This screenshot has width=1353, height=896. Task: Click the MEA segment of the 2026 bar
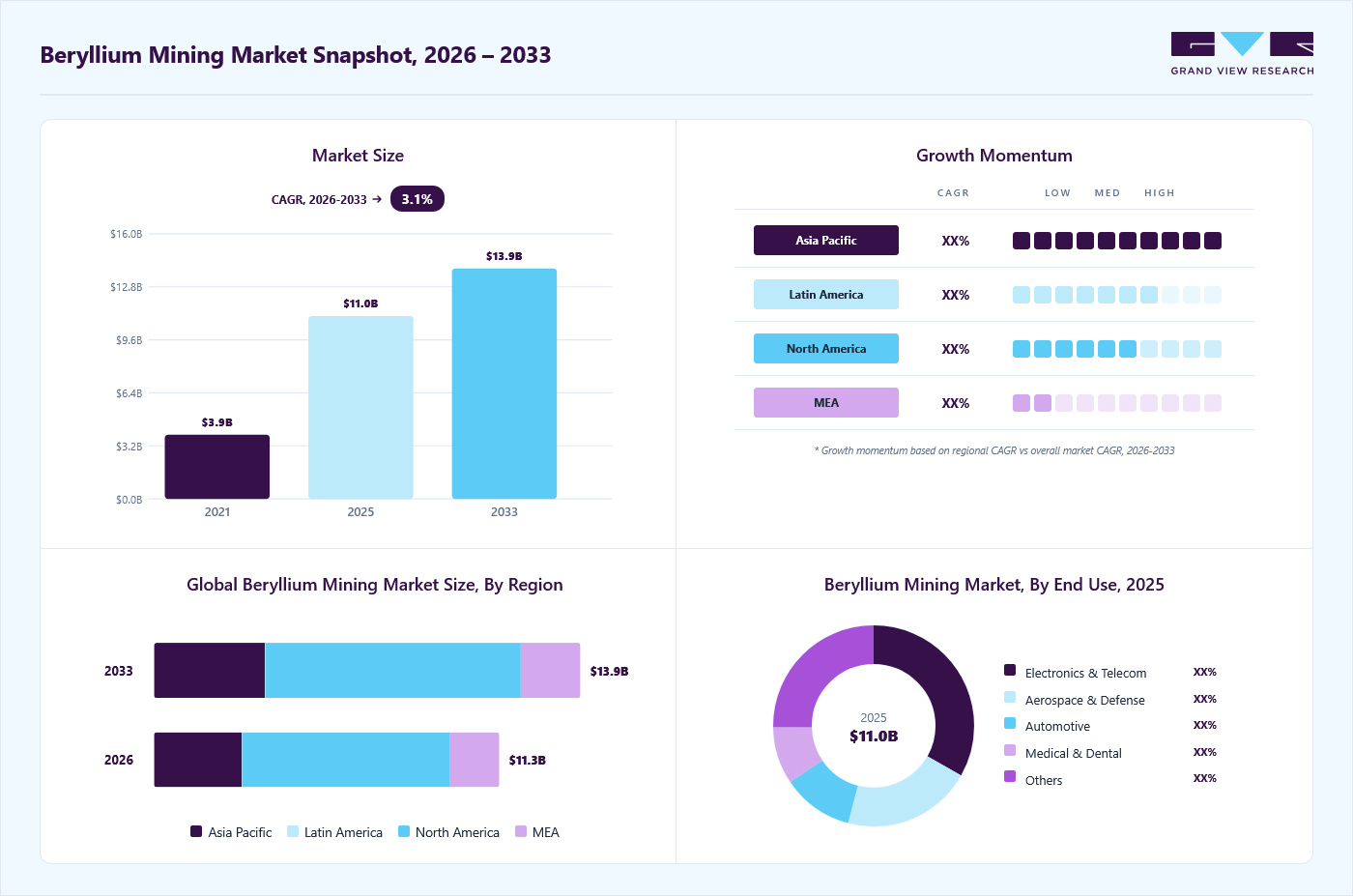(x=475, y=760)
